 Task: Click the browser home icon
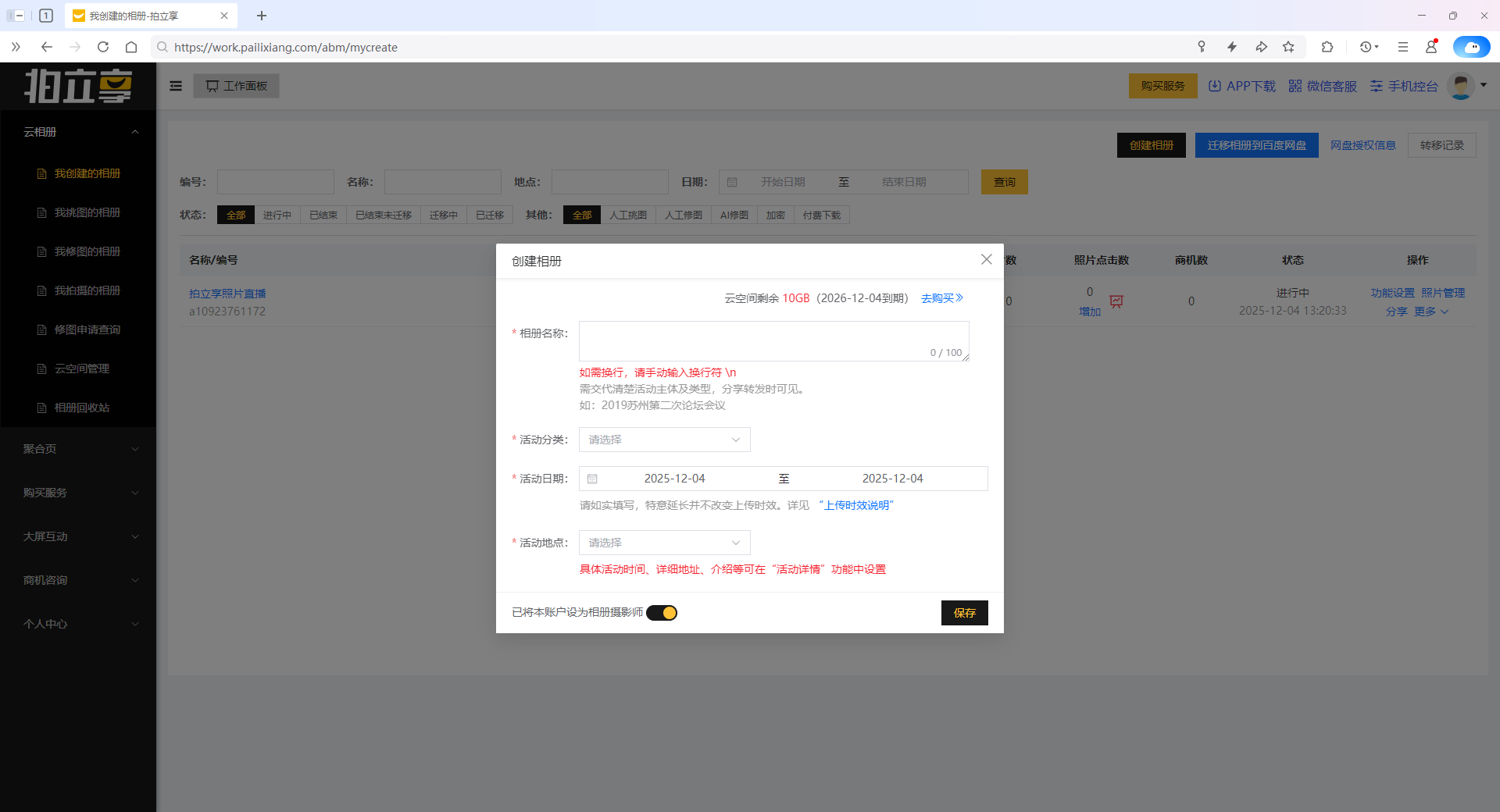tap(131, 47)
